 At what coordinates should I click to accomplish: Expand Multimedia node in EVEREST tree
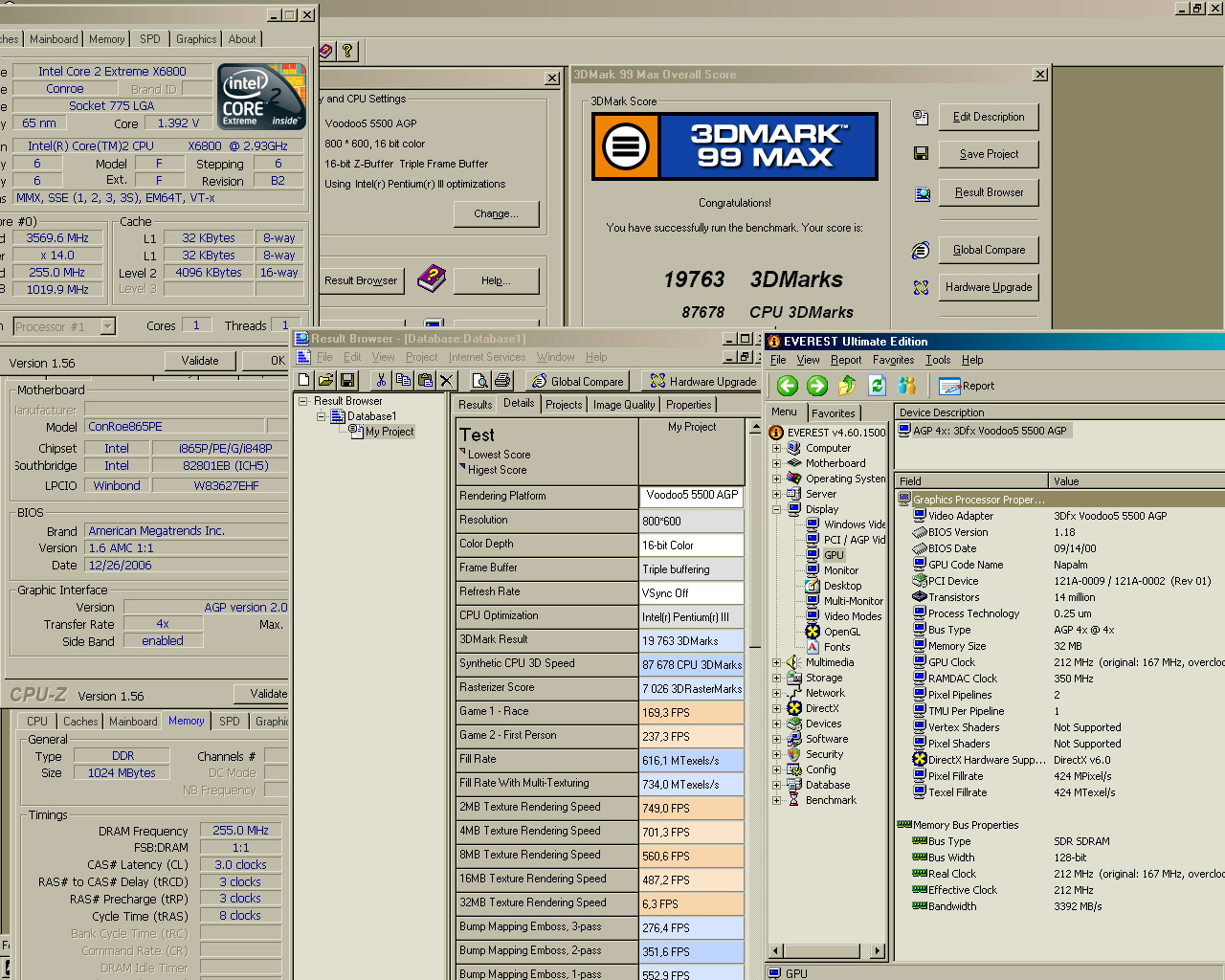click(x=776, y=662)
